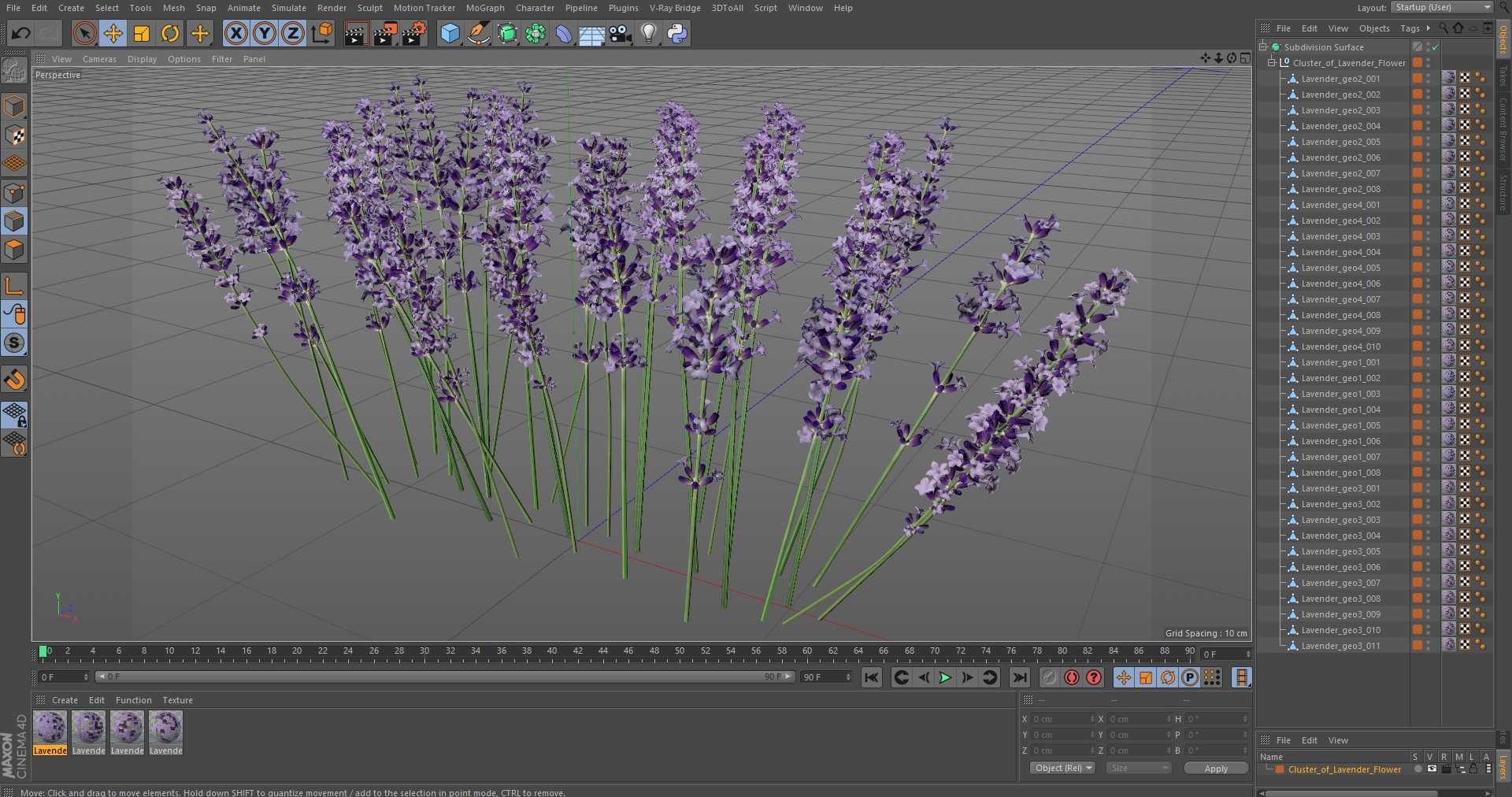Image resolution: width=1512 pixels, height=797 pixels.
Task: Switch to Edges mode
Action: [14, 221]
